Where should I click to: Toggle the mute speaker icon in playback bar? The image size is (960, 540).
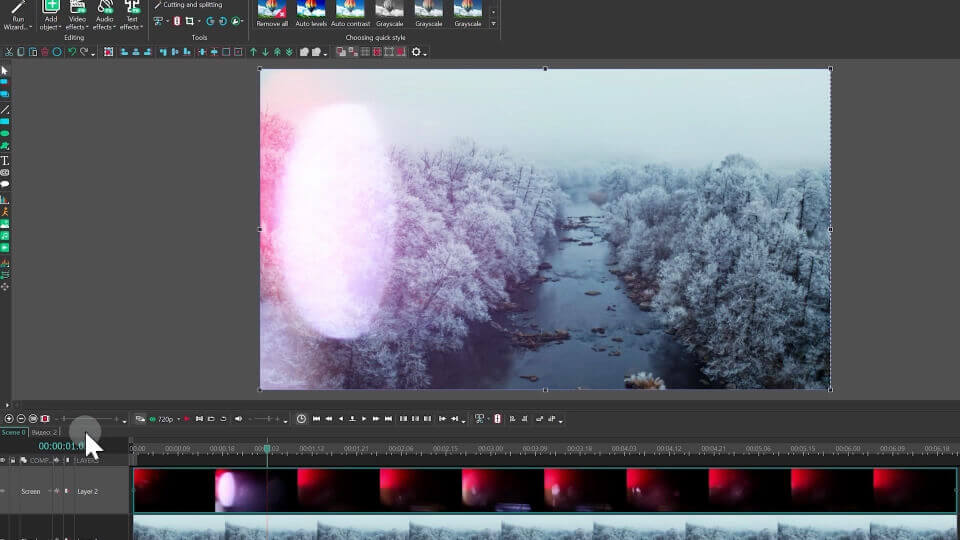click(x=238, y=419)
